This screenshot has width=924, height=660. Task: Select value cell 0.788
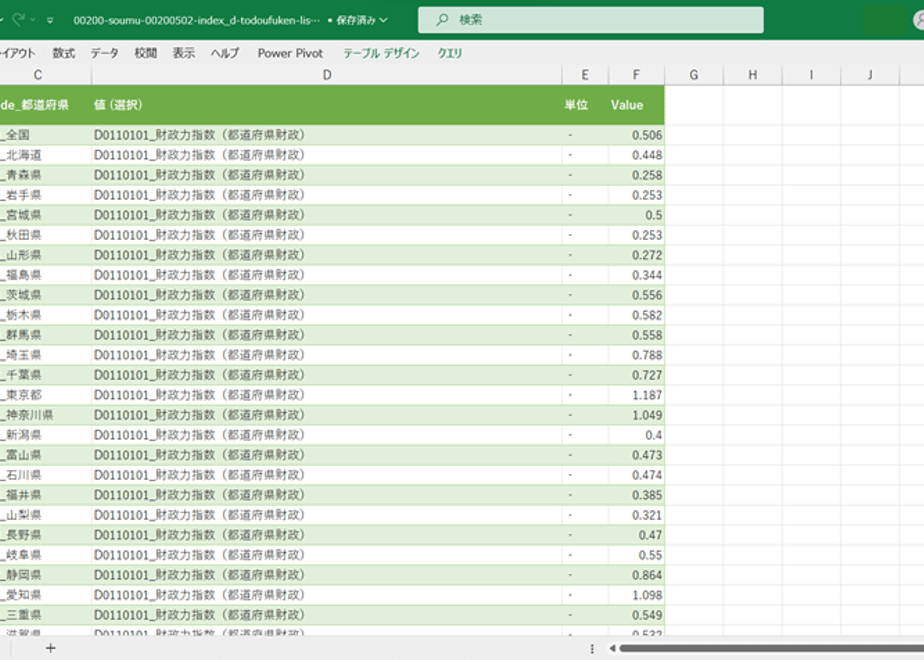tap(636, 355)
